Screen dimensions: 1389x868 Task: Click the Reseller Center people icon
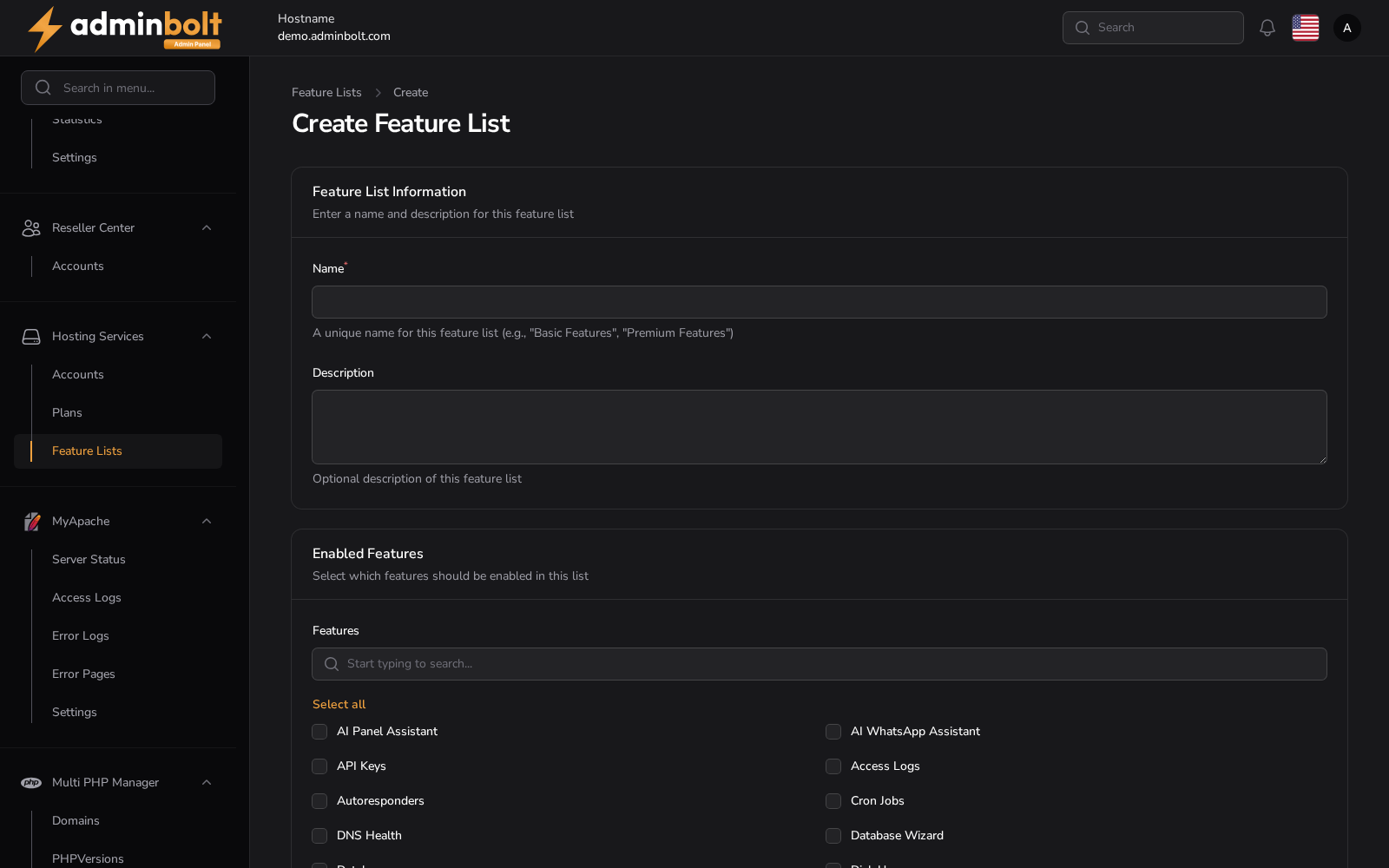[31, 227]
